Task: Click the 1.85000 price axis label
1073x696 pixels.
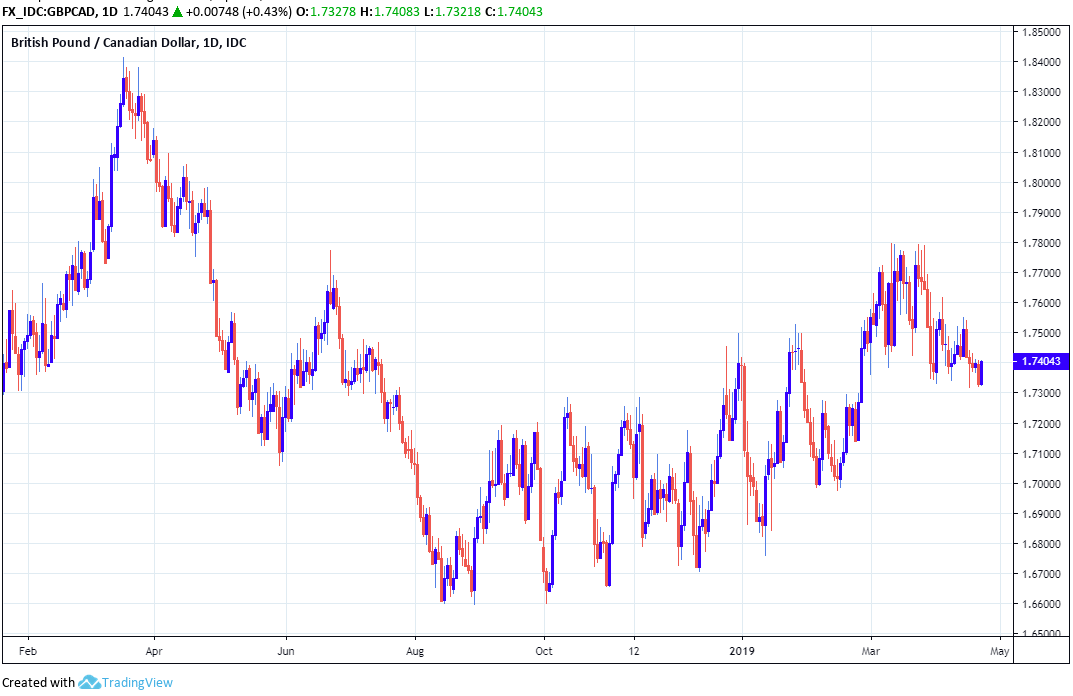Action: click(1041, 32)
